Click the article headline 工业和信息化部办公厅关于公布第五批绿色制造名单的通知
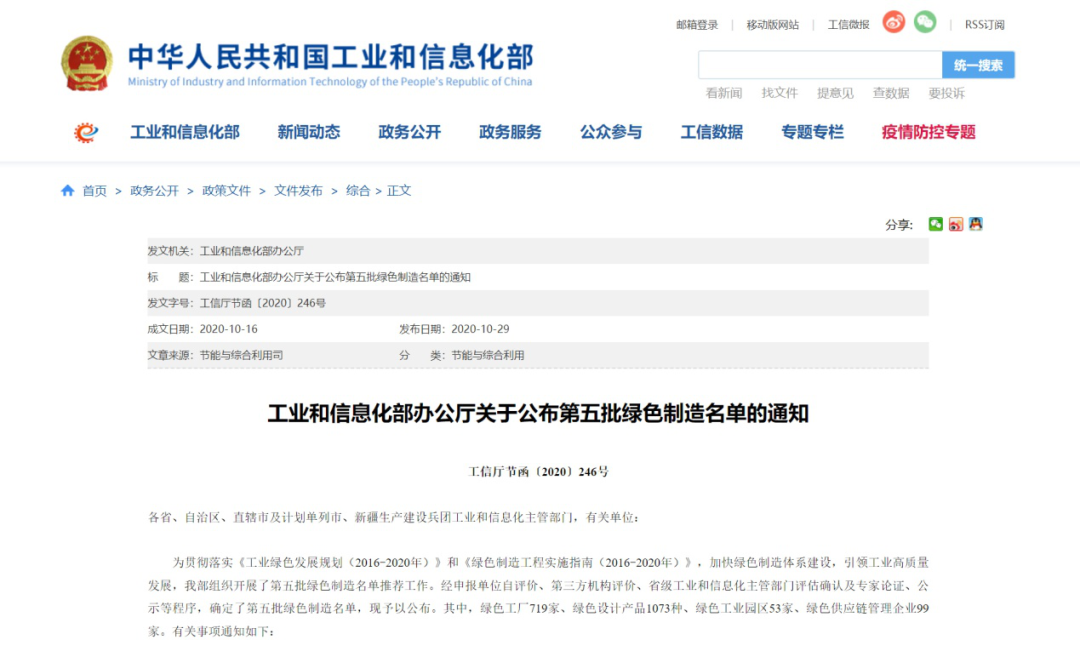This screenshot has height=657, width=1080. coord(538,413)
